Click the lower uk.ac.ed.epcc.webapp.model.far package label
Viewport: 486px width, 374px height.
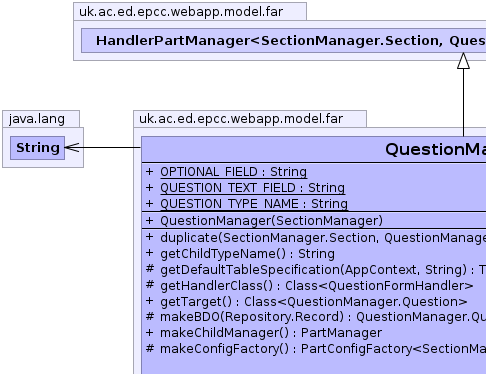pyautogui.click(x=241, y=119)
